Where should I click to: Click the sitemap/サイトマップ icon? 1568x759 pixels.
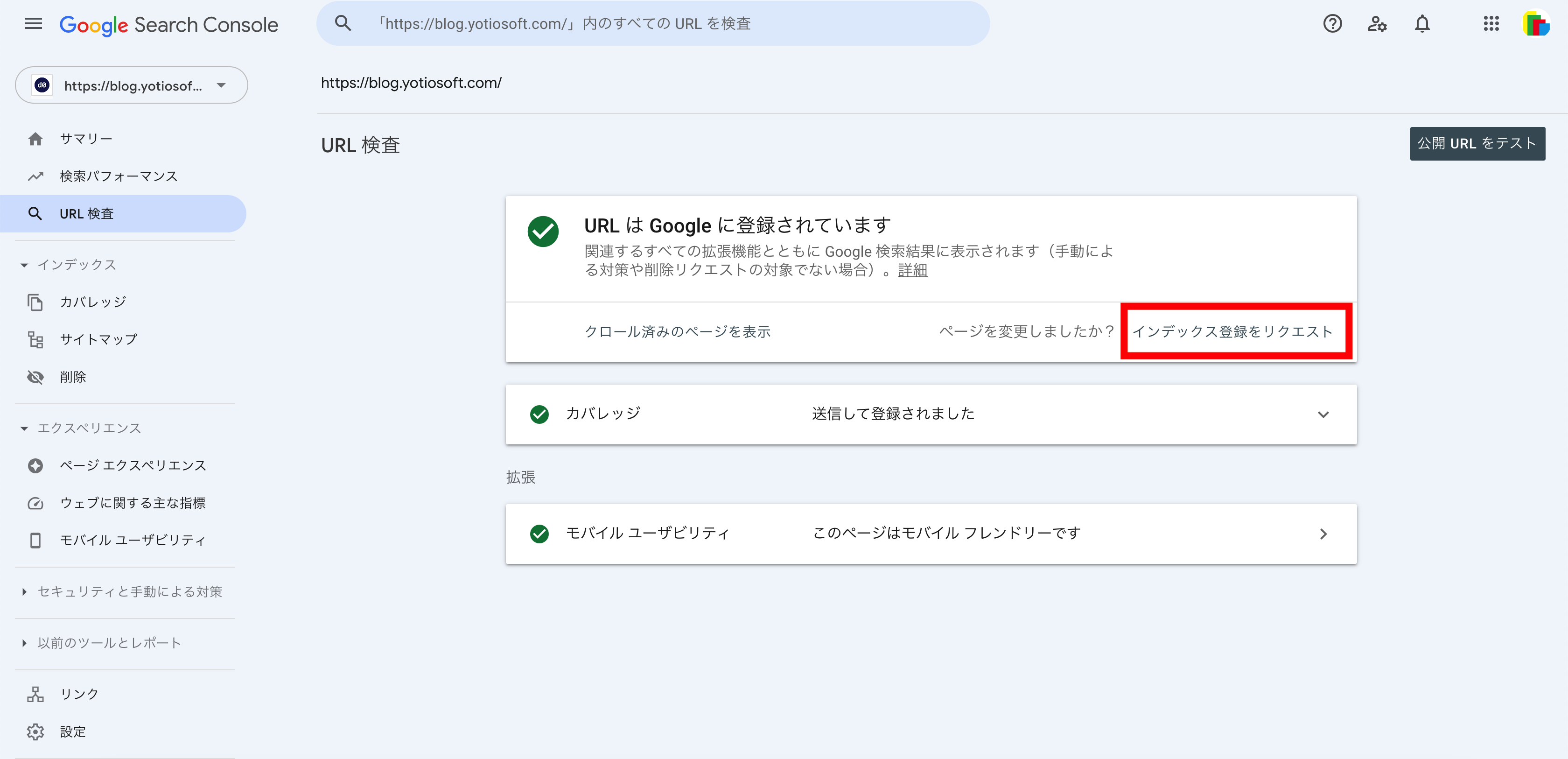(x=35, y=339)
